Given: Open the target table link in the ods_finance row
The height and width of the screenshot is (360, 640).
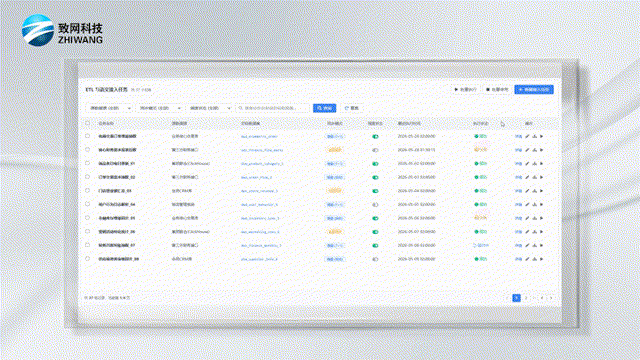Looking at the screenshot, I should pyautogui.click(x=262, y=150).
